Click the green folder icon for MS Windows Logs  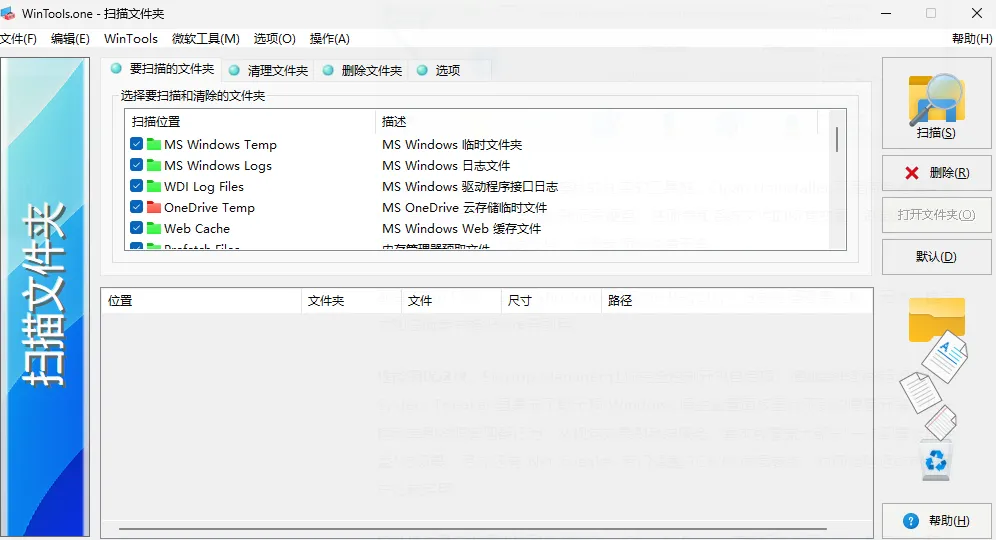[x=154, y=165]
